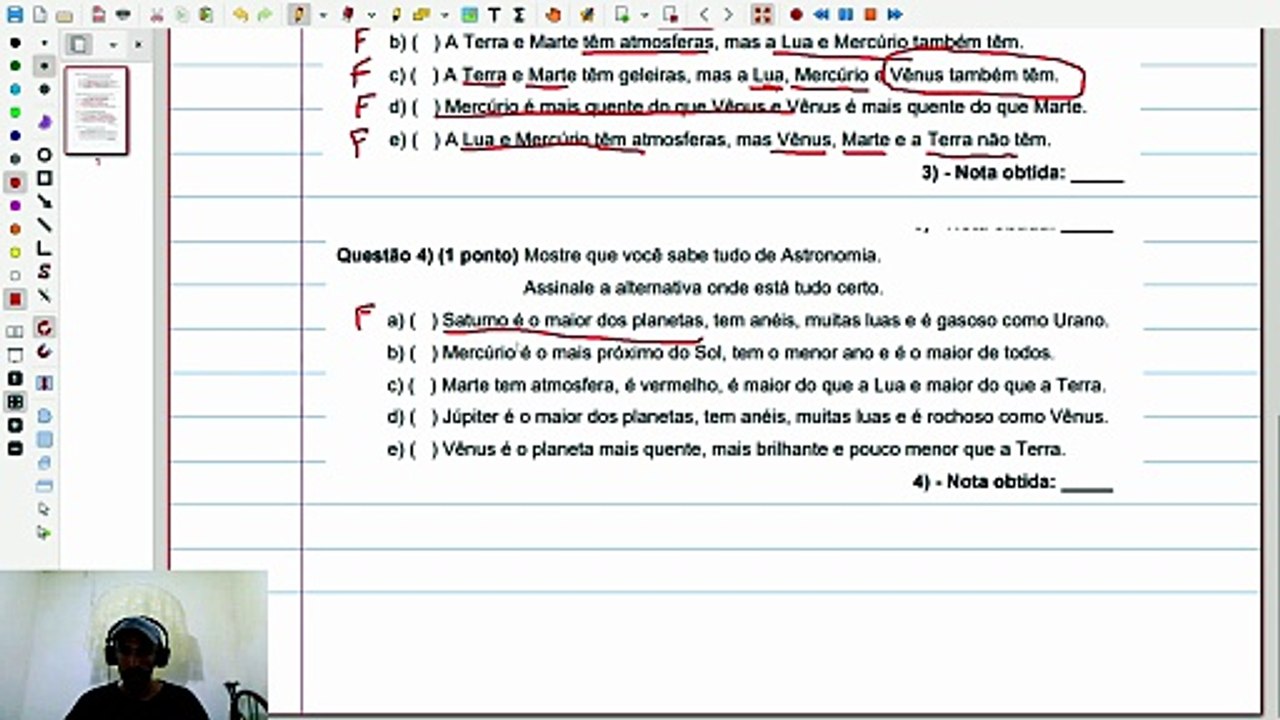Open the sidebar view selector dropdown
The image size is (1280, 720).
[x=113, y=45]
